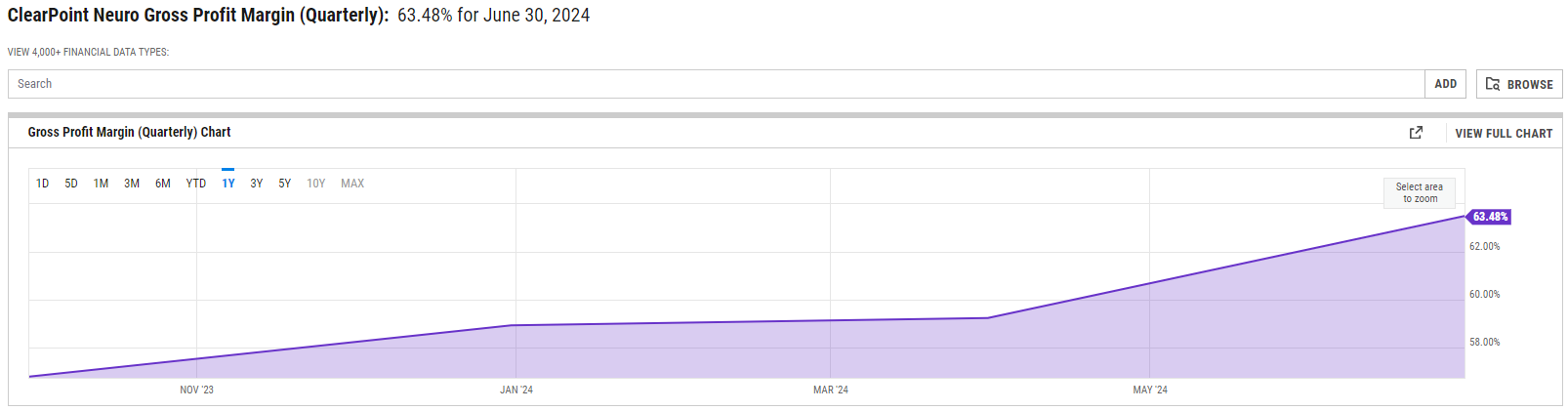Select the 6M time range
This screenshot has width=1568, height=411.
pos(163,184)
